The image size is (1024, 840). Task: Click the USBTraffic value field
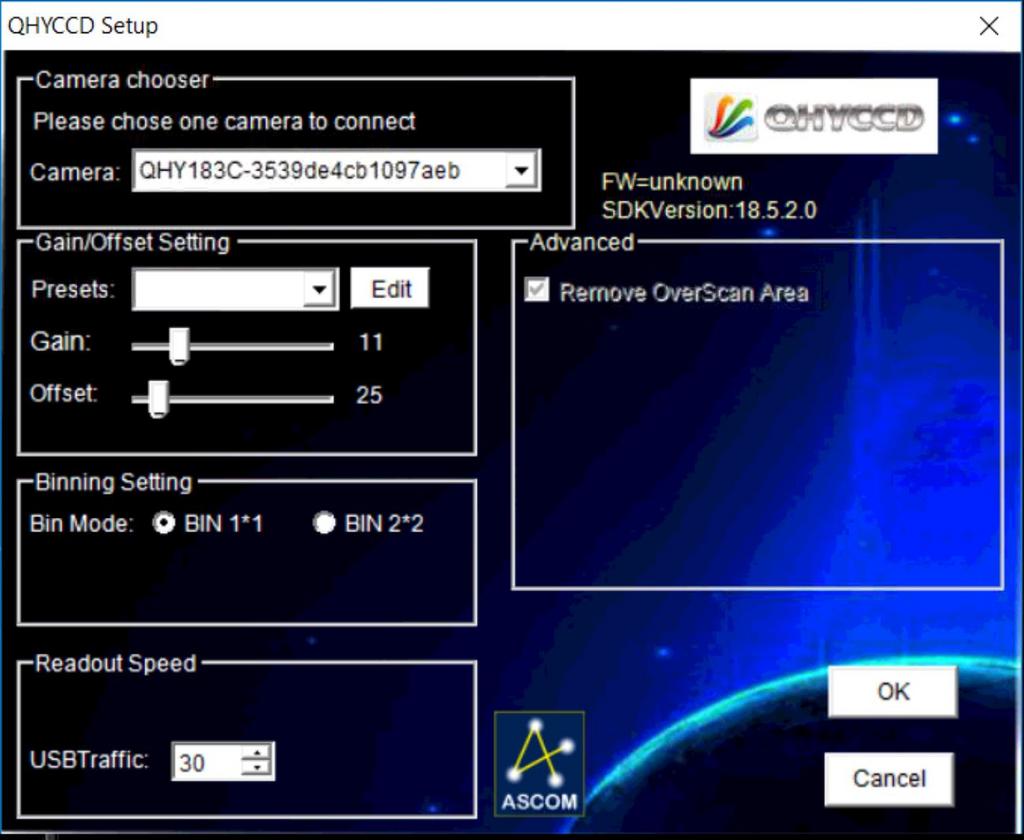coord(207,762)
